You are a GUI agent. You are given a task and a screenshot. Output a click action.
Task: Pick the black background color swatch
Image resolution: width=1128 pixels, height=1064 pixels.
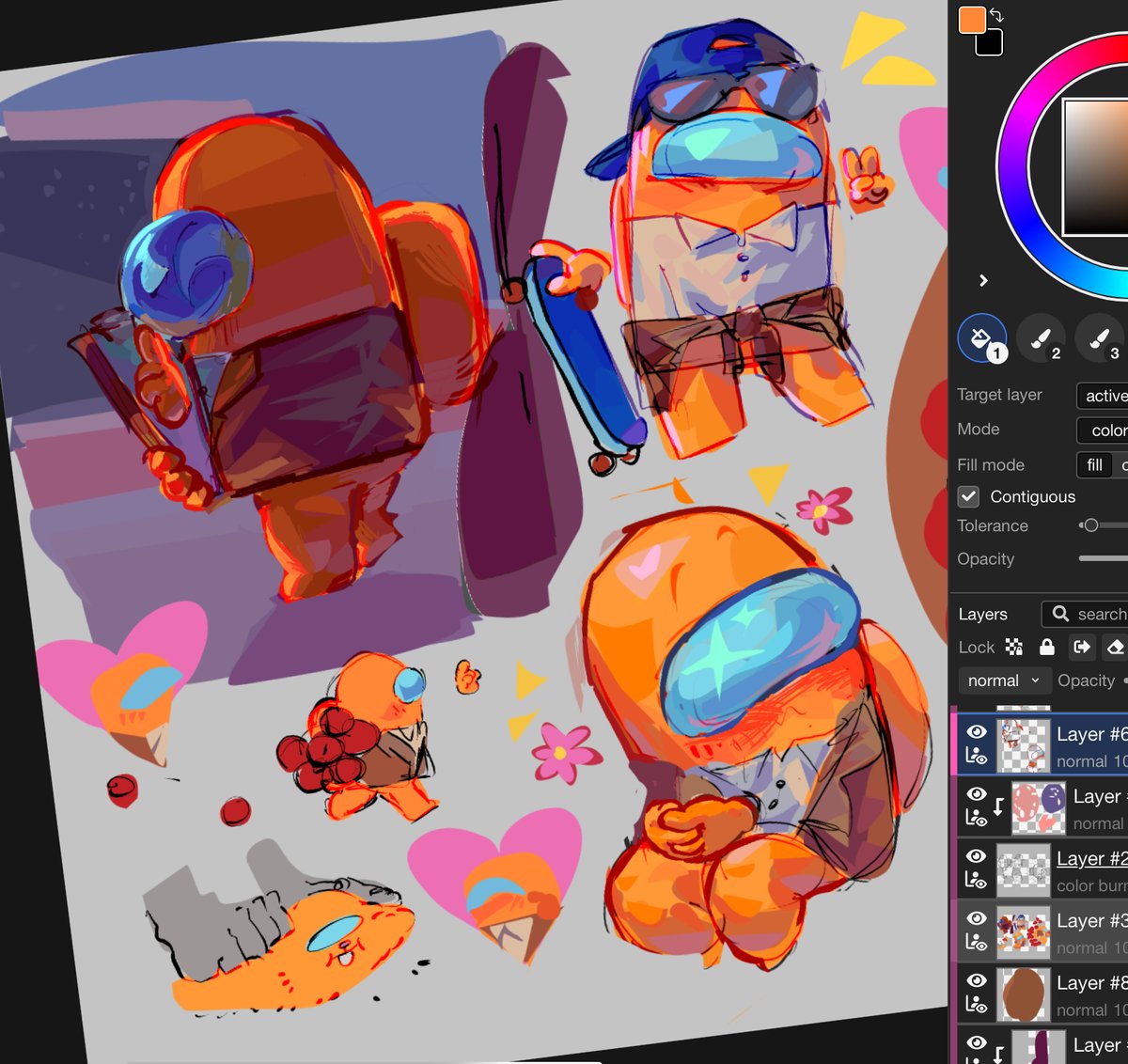[x=991, y=44]
